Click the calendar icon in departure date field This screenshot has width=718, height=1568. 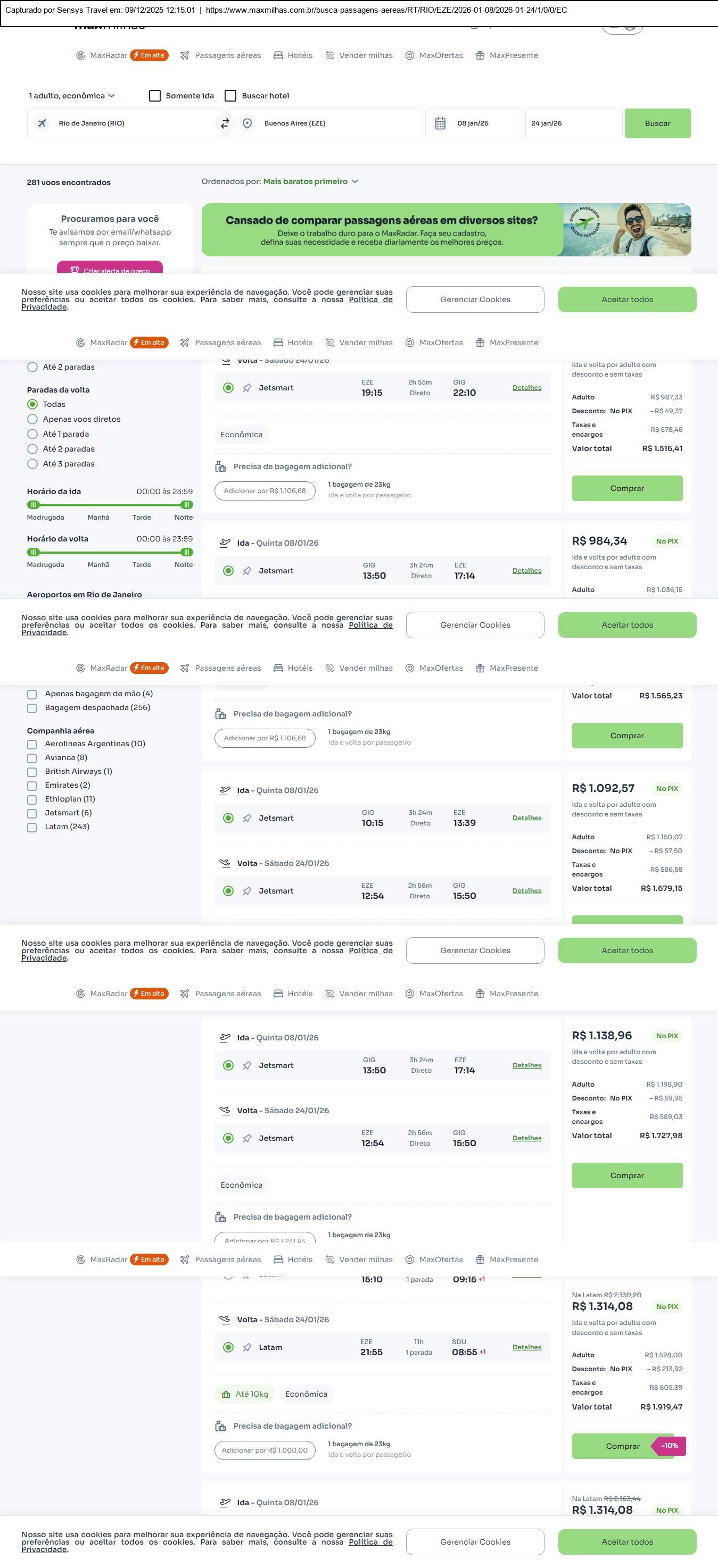coord(440,123)
